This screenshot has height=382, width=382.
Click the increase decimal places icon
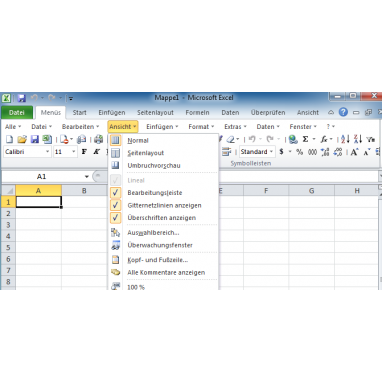[325, 152]
